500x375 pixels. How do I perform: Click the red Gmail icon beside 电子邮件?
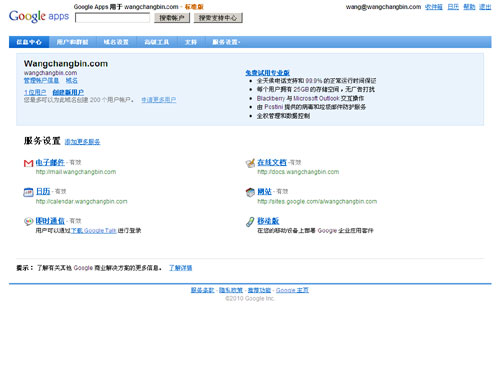click(29, 163)
